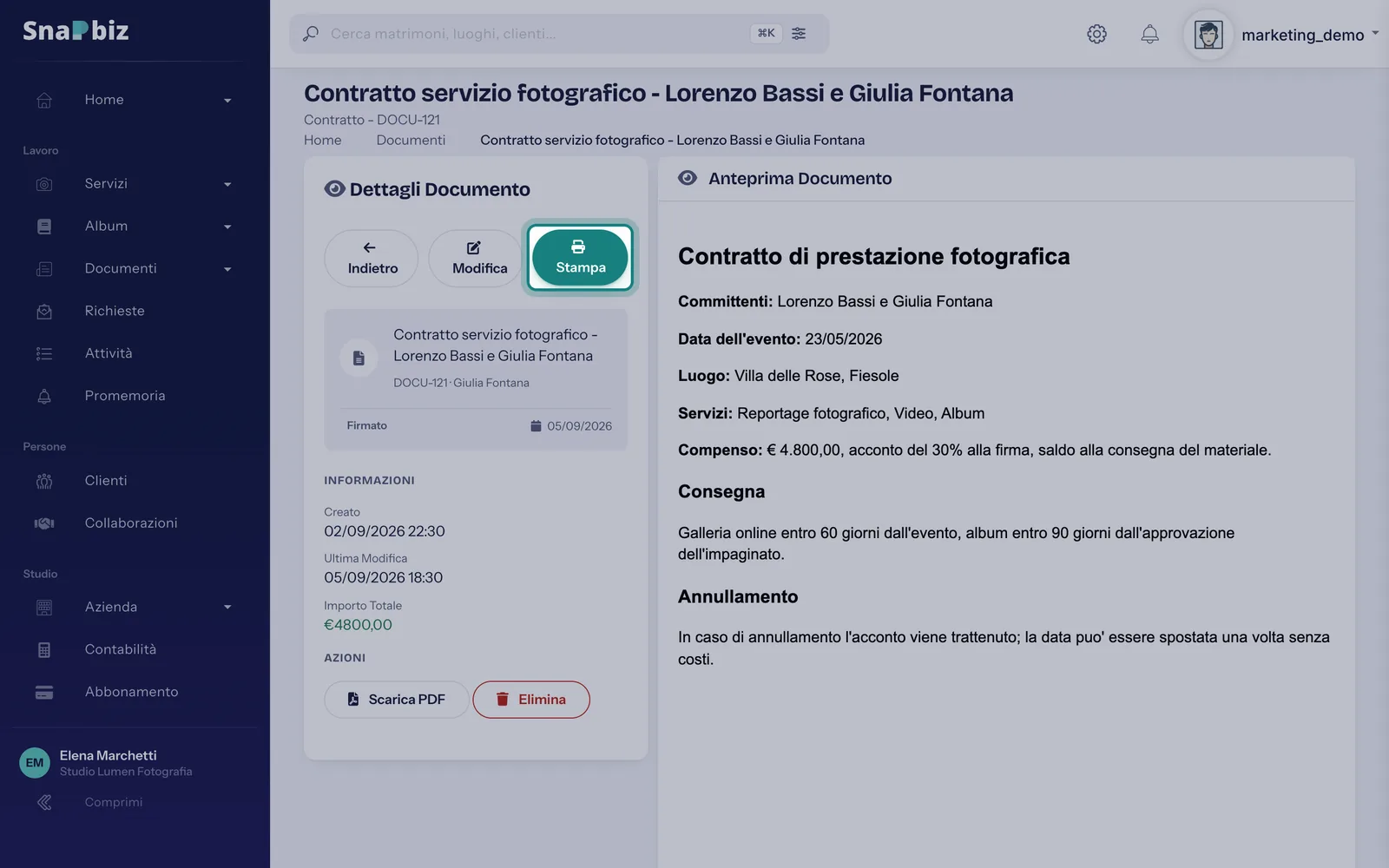Click the Abbonamento card icon
The width and height of the screenshot is (1389, 868).
tap(44, 692)
